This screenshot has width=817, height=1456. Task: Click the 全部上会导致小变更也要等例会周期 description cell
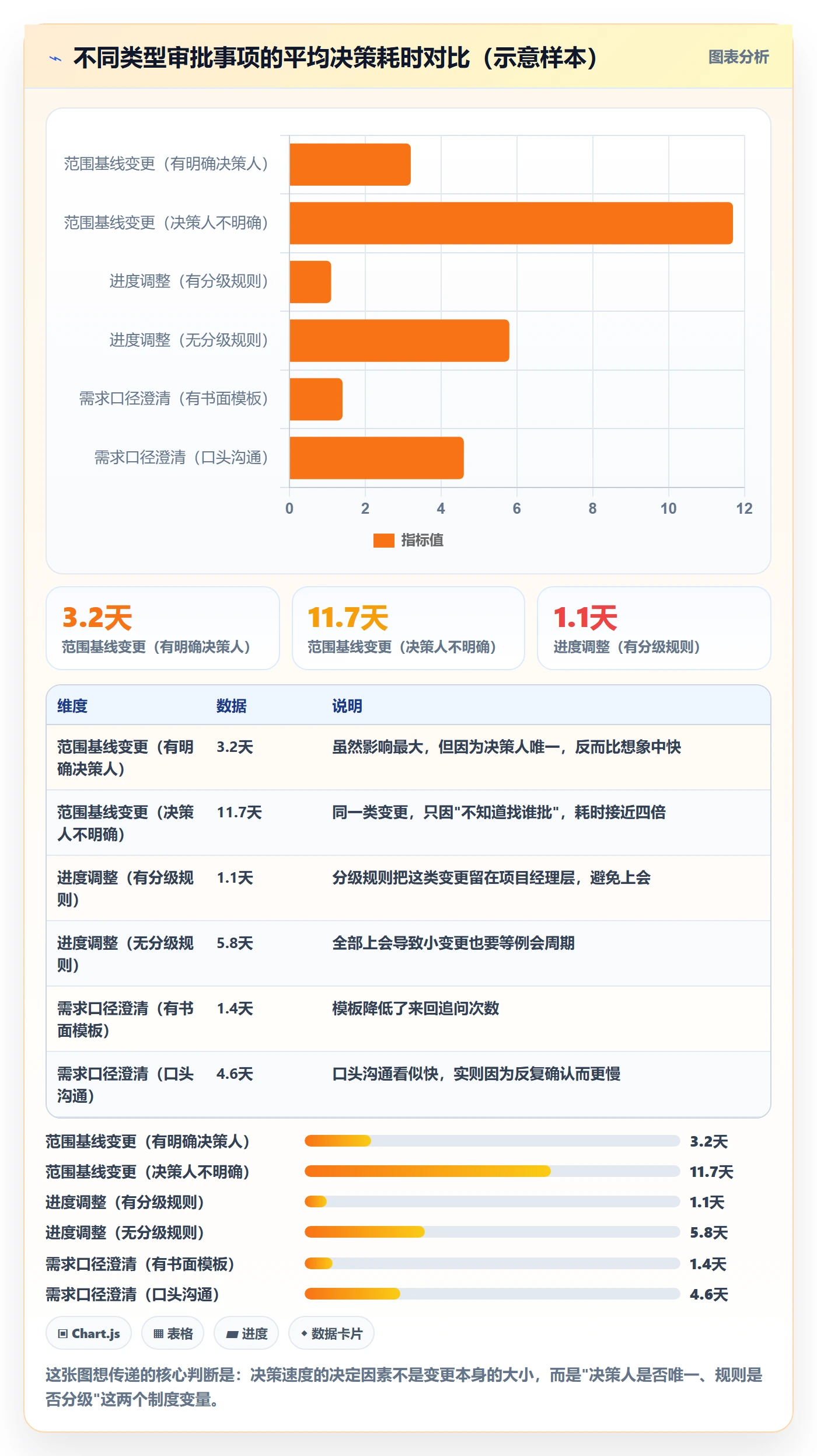point(453,943)
